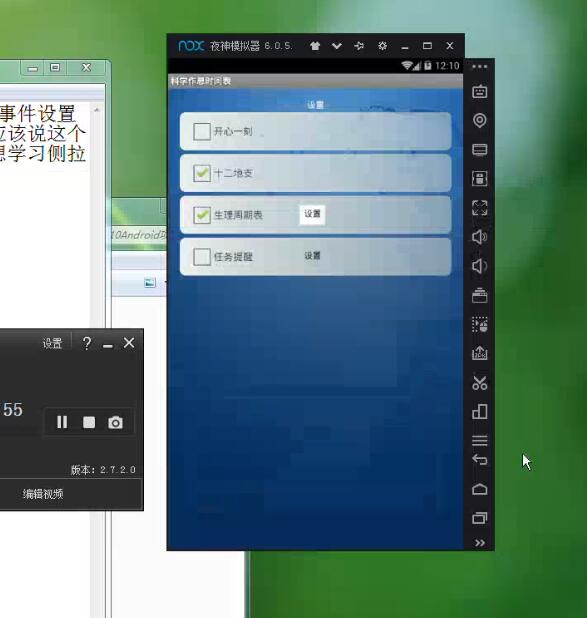Raise emulator volume with the upper speaker icon
Viewport: 587px width, 618px height.
(x=479, y=237)
